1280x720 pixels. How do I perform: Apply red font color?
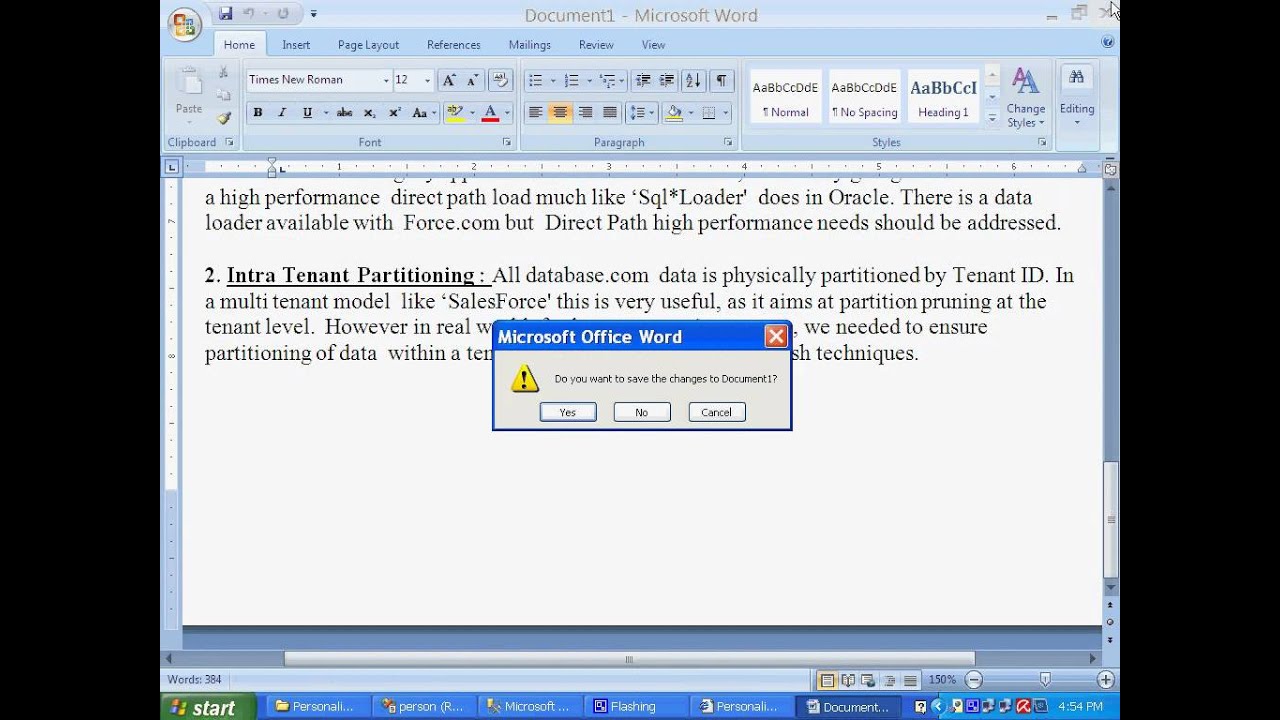490,113
